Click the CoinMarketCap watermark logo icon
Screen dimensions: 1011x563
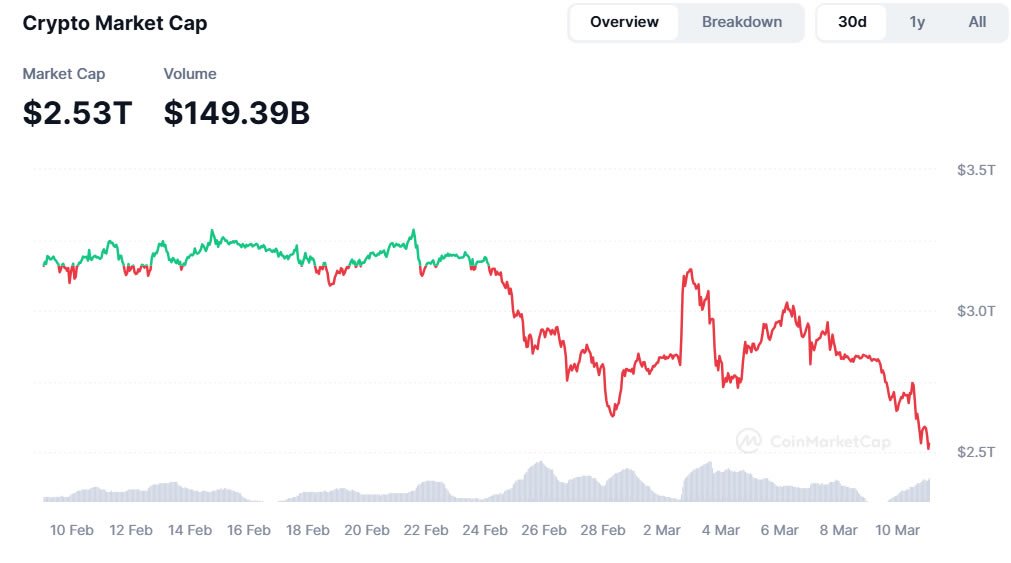pos(748,440)
